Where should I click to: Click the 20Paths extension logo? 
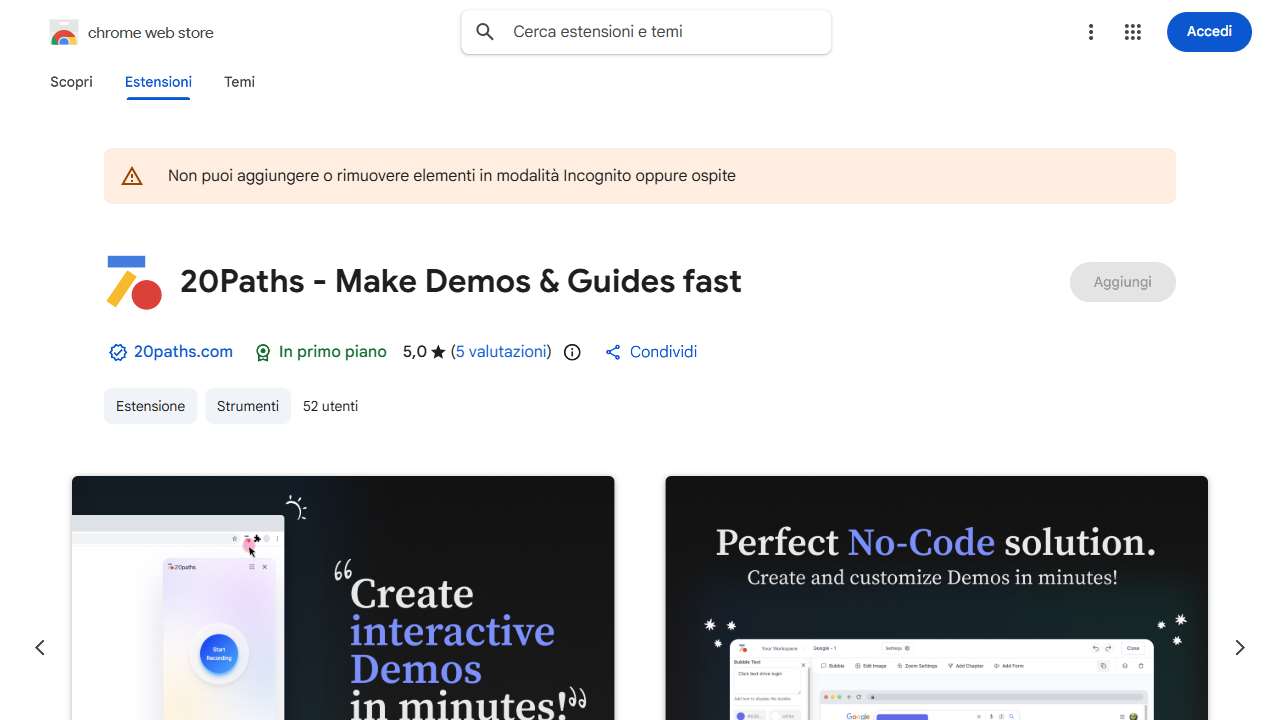pyautogui.click(x=134, y=282)
